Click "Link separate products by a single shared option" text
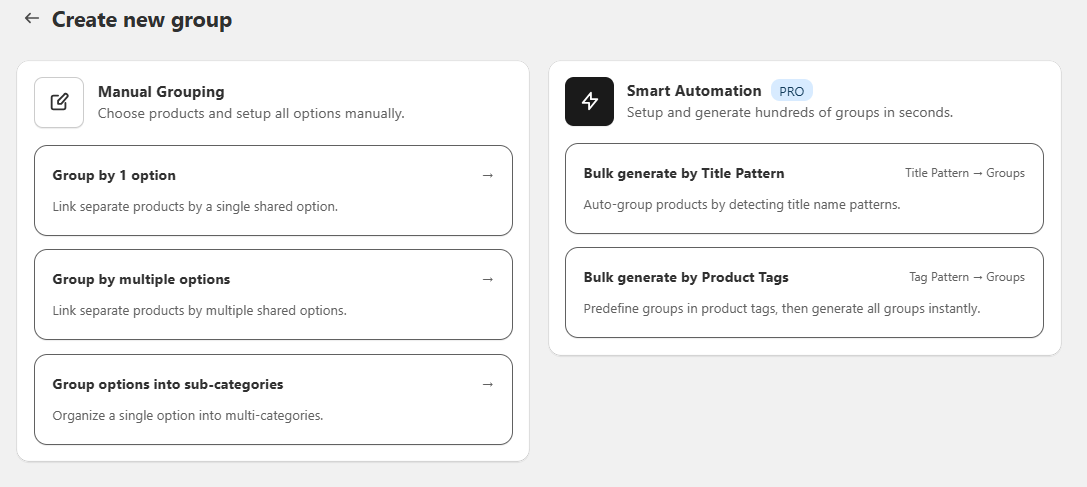Viewport: 1087px width, 487px height. click(195, 207)
